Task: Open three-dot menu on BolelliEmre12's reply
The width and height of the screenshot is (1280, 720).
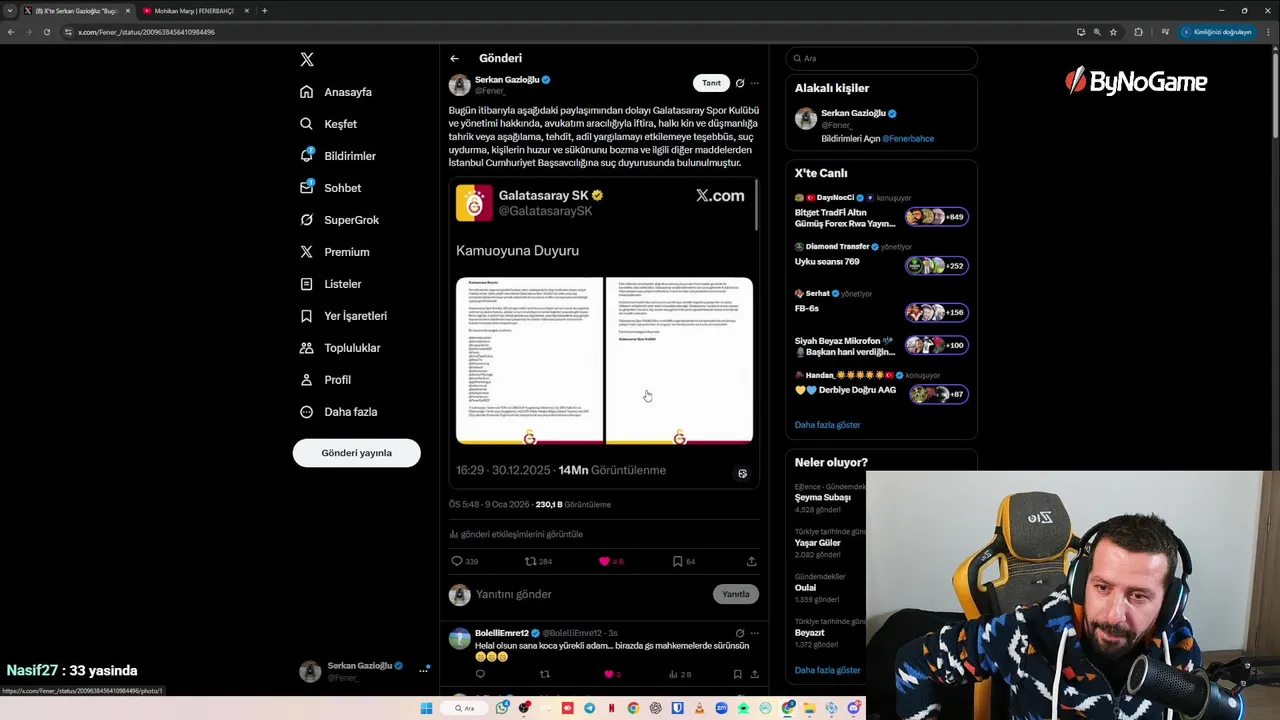Action: click(755, 633)
